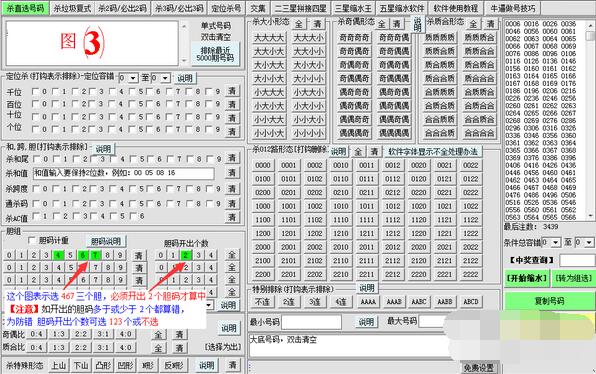Check value 4 in the 杀AC值 row
Viewport: 596px width, 374px height.
[95, 216]
